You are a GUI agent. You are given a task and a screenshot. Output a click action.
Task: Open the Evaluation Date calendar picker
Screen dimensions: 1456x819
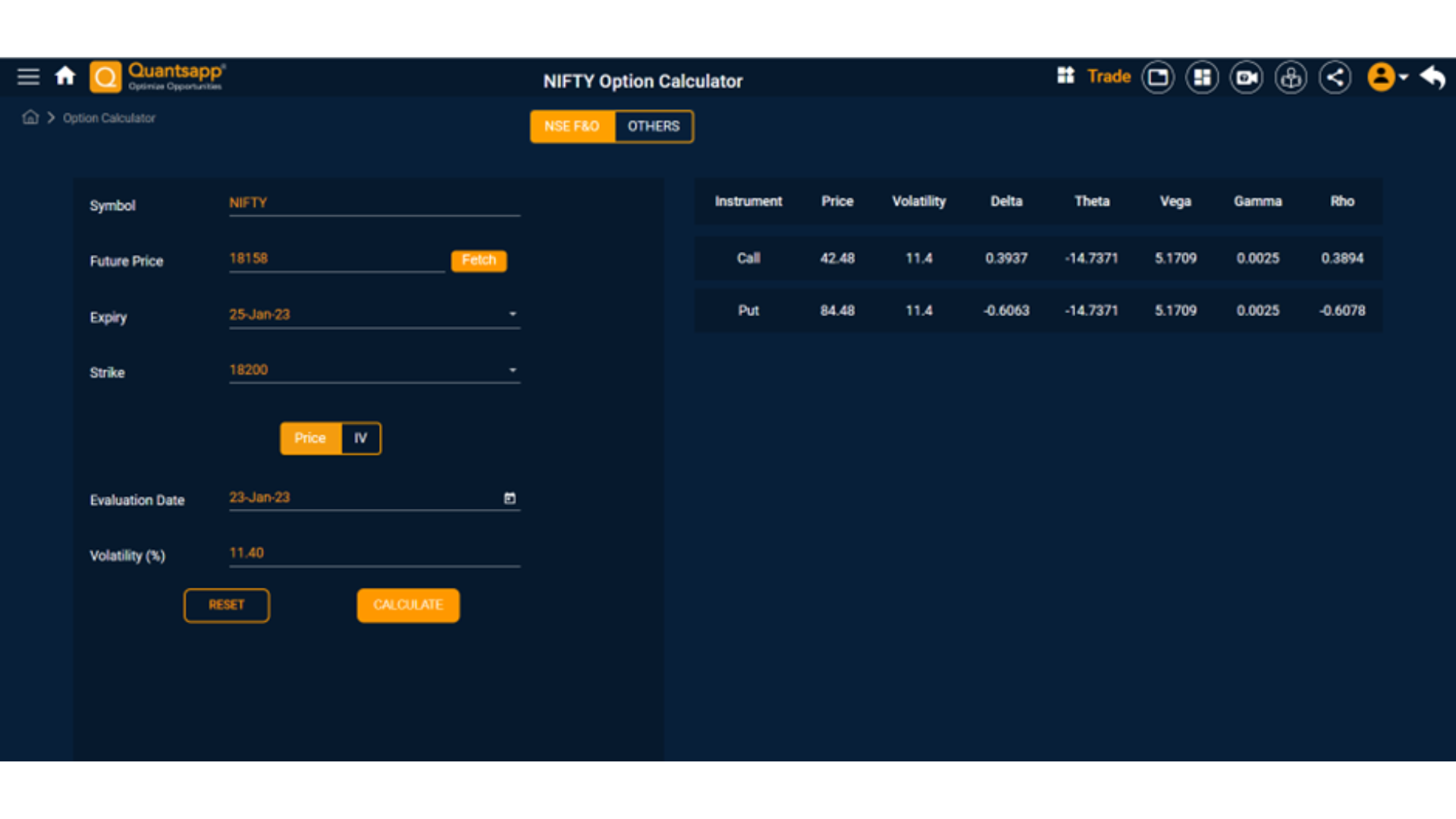click(510, 498)
